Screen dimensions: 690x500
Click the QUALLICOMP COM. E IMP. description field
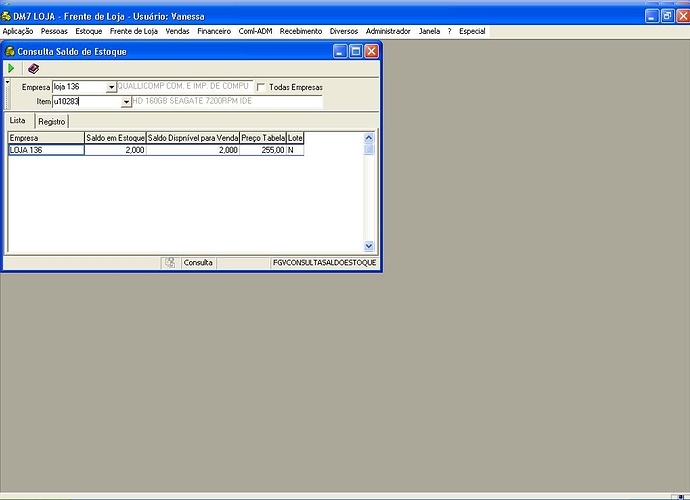(x=185, y=86)
